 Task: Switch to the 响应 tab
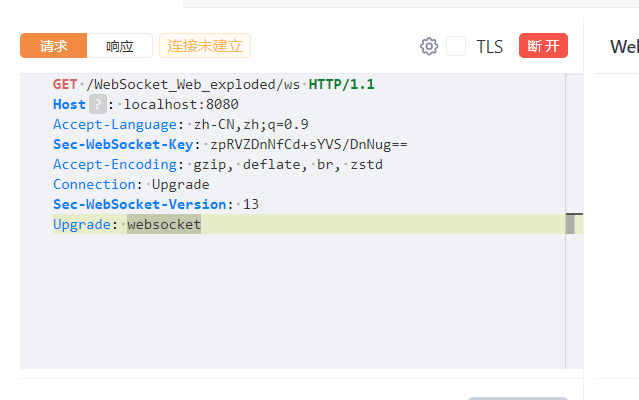(x=119, y=46)
